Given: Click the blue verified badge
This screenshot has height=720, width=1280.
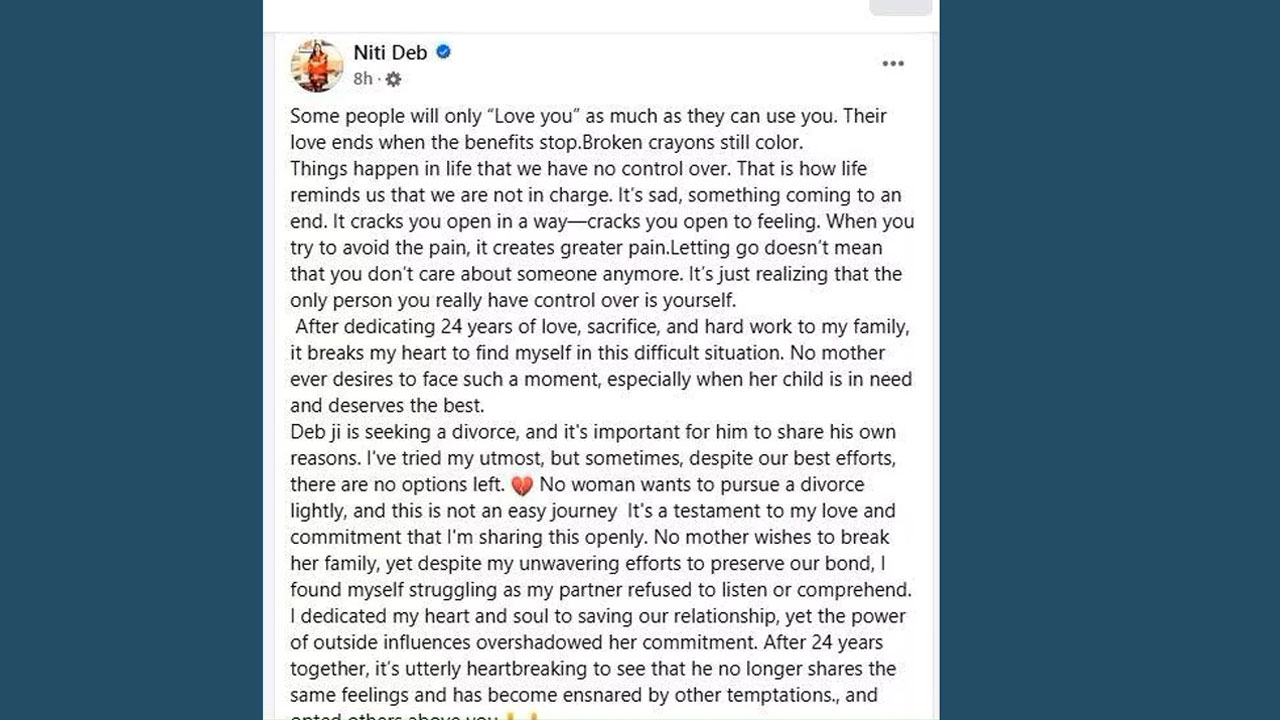Looking at the screenshot, I should (443, 52).
